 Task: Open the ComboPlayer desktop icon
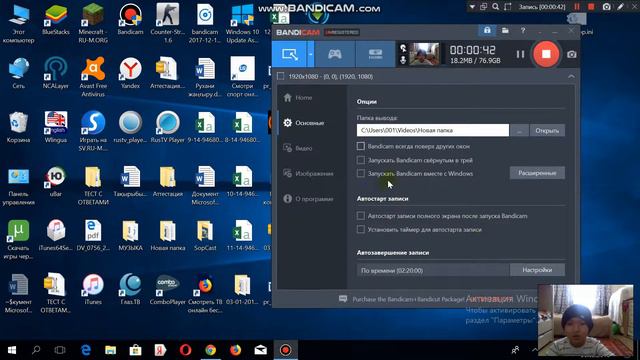pyautogui.click(x=167, y=289)
